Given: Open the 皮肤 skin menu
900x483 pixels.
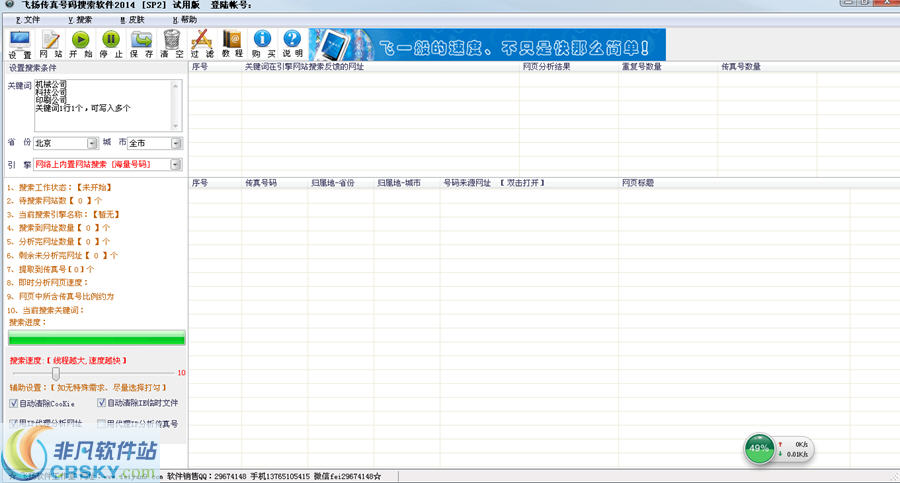Looking at the screenshot, I should click(131, 19).
